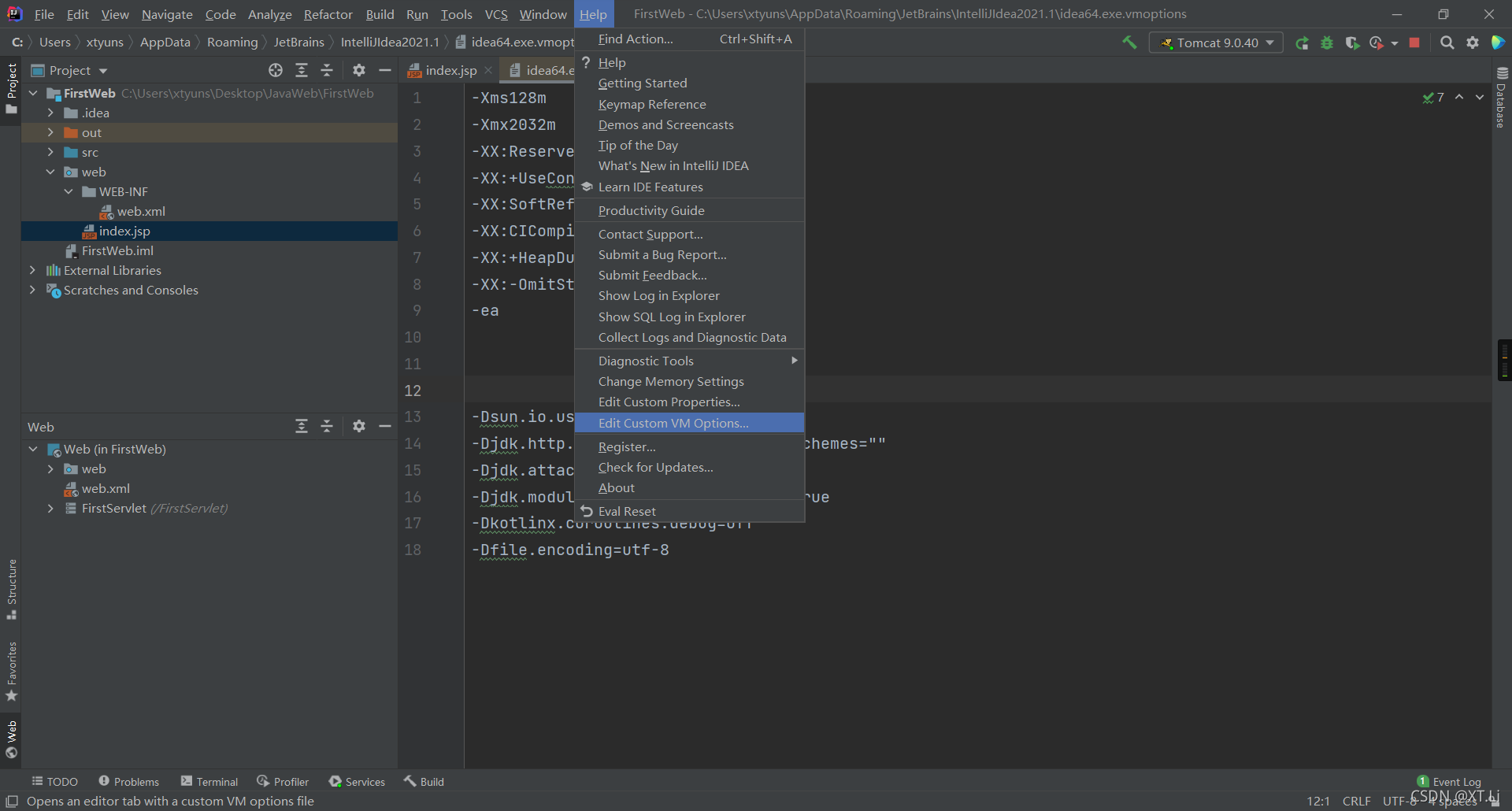The image size is (1512, 811).
Task: Open Web panel options gear
Action: (359, 426)
